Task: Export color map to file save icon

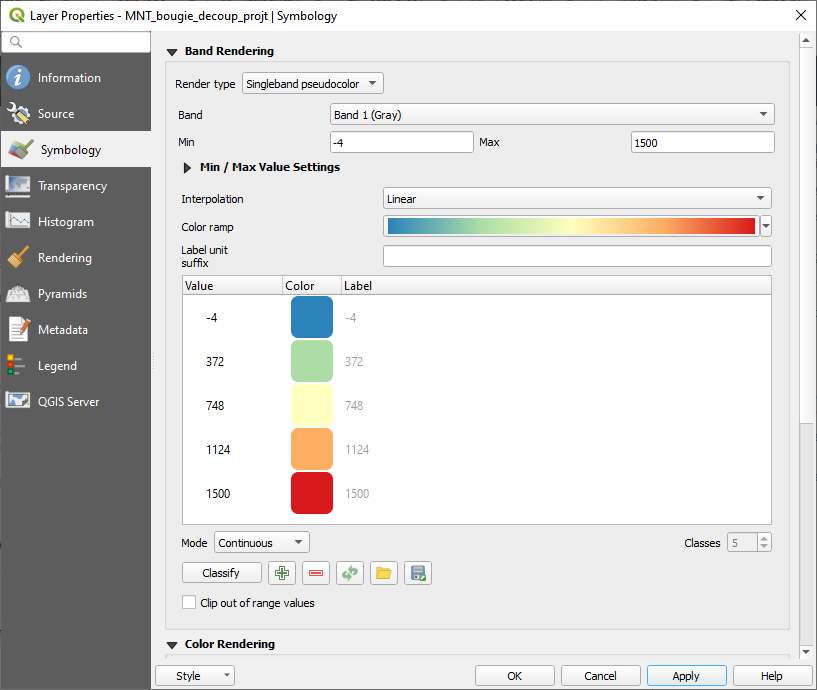Action: [x=418, y=573]
